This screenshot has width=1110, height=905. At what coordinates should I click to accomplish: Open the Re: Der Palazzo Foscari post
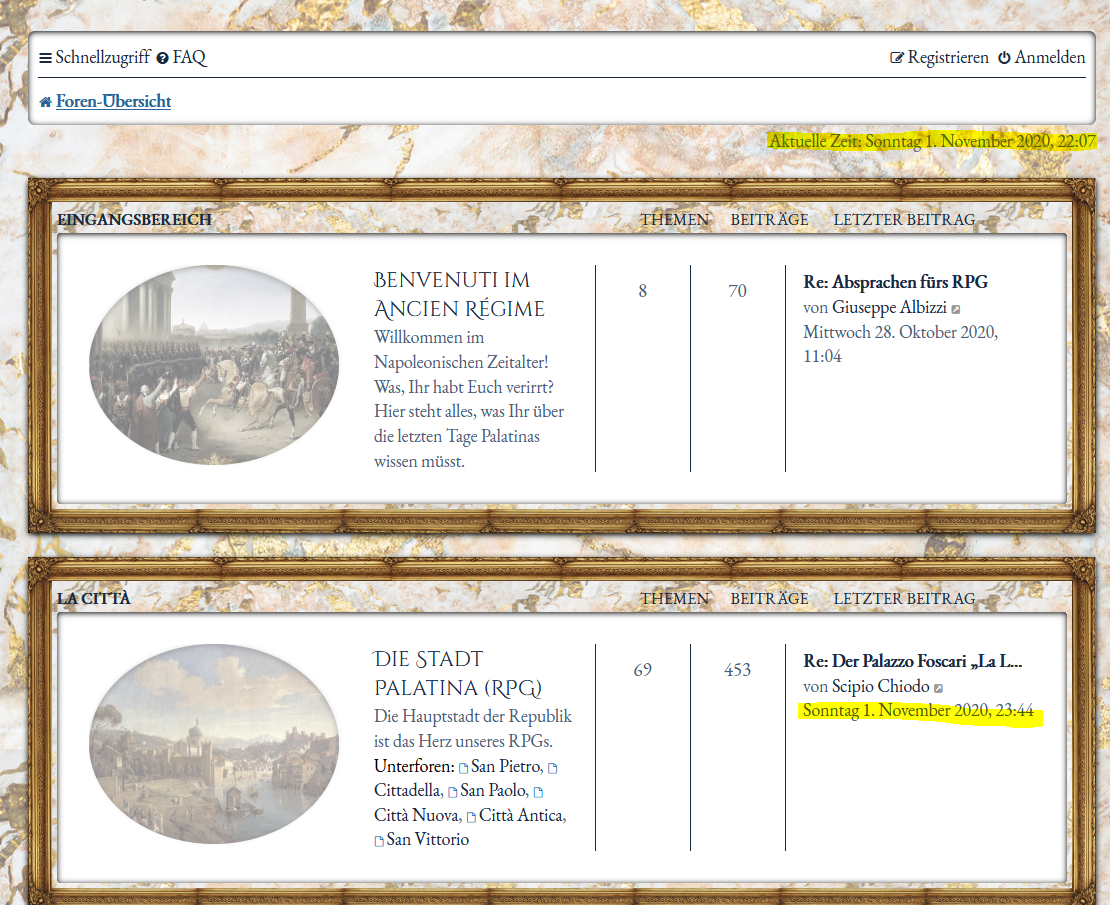point(912,661)
